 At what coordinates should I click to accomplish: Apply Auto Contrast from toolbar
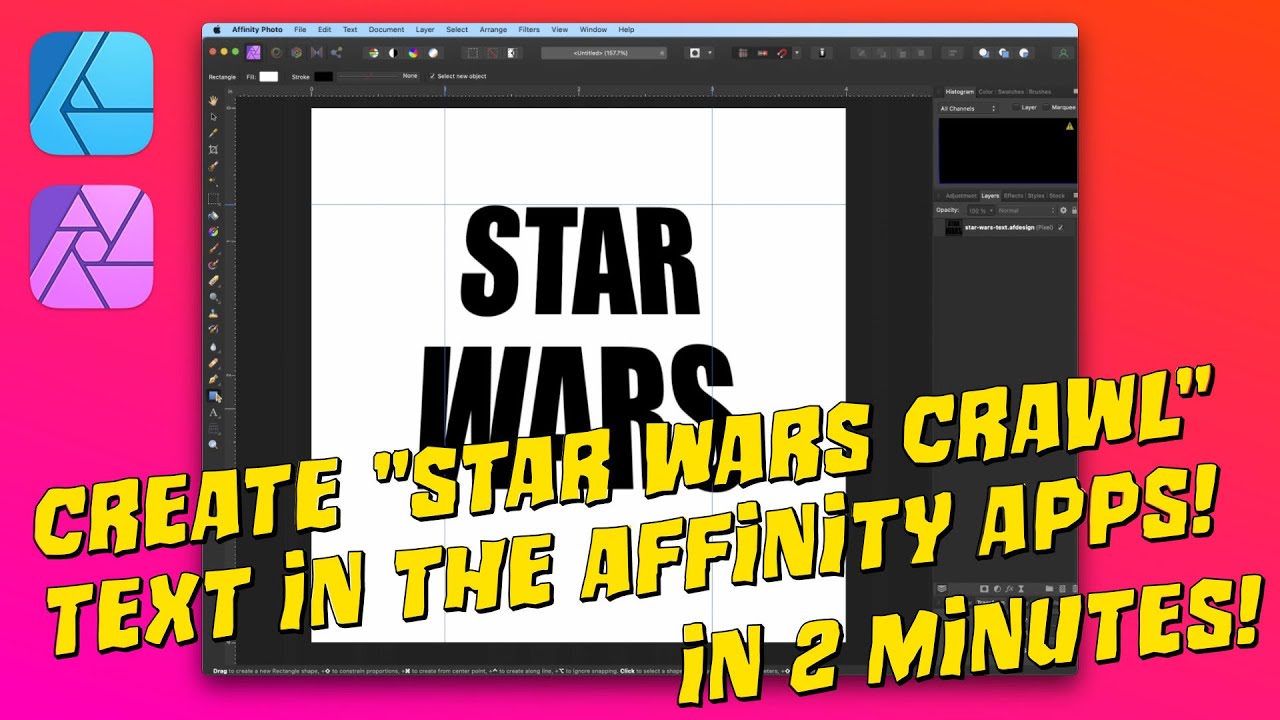(x=393, y=52)
